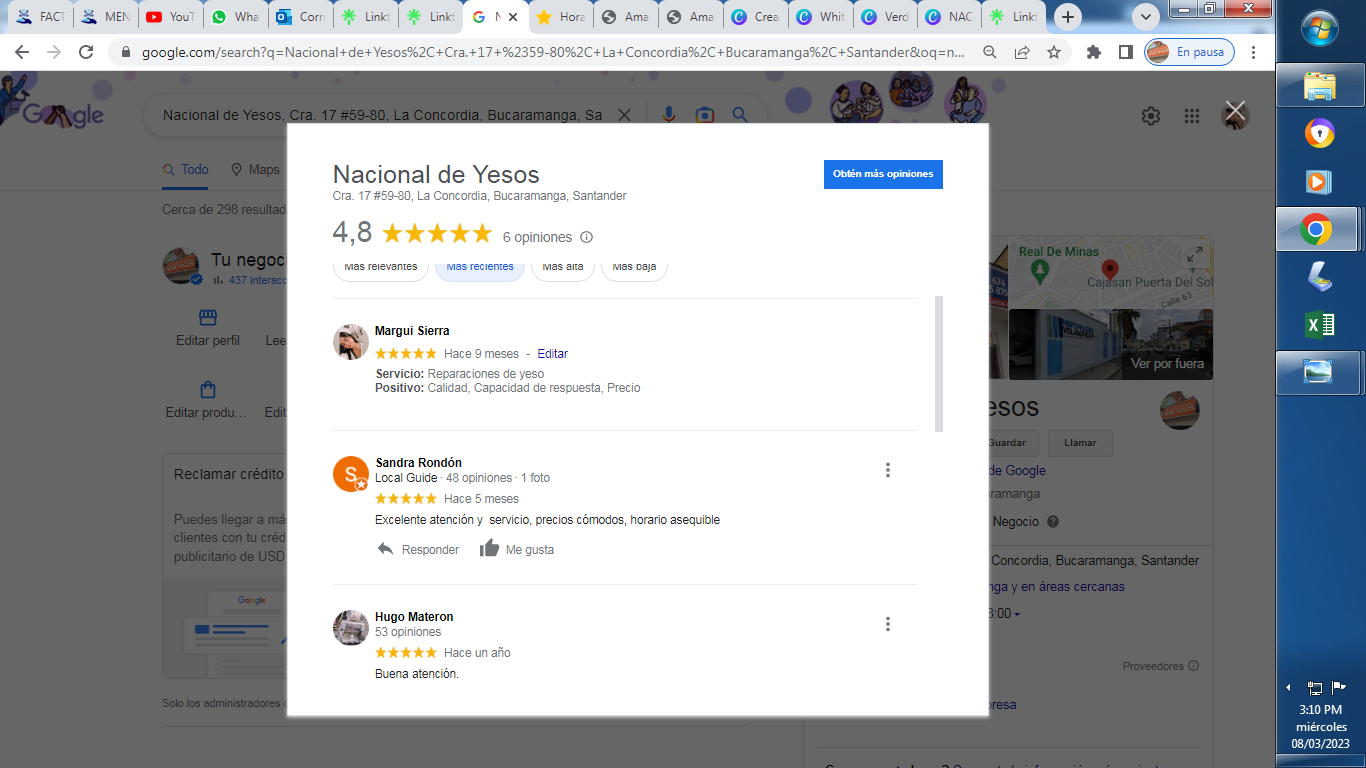1366x768 pixels.
Task: Switch to the YouTube tab
Action: tap(169, 17)
